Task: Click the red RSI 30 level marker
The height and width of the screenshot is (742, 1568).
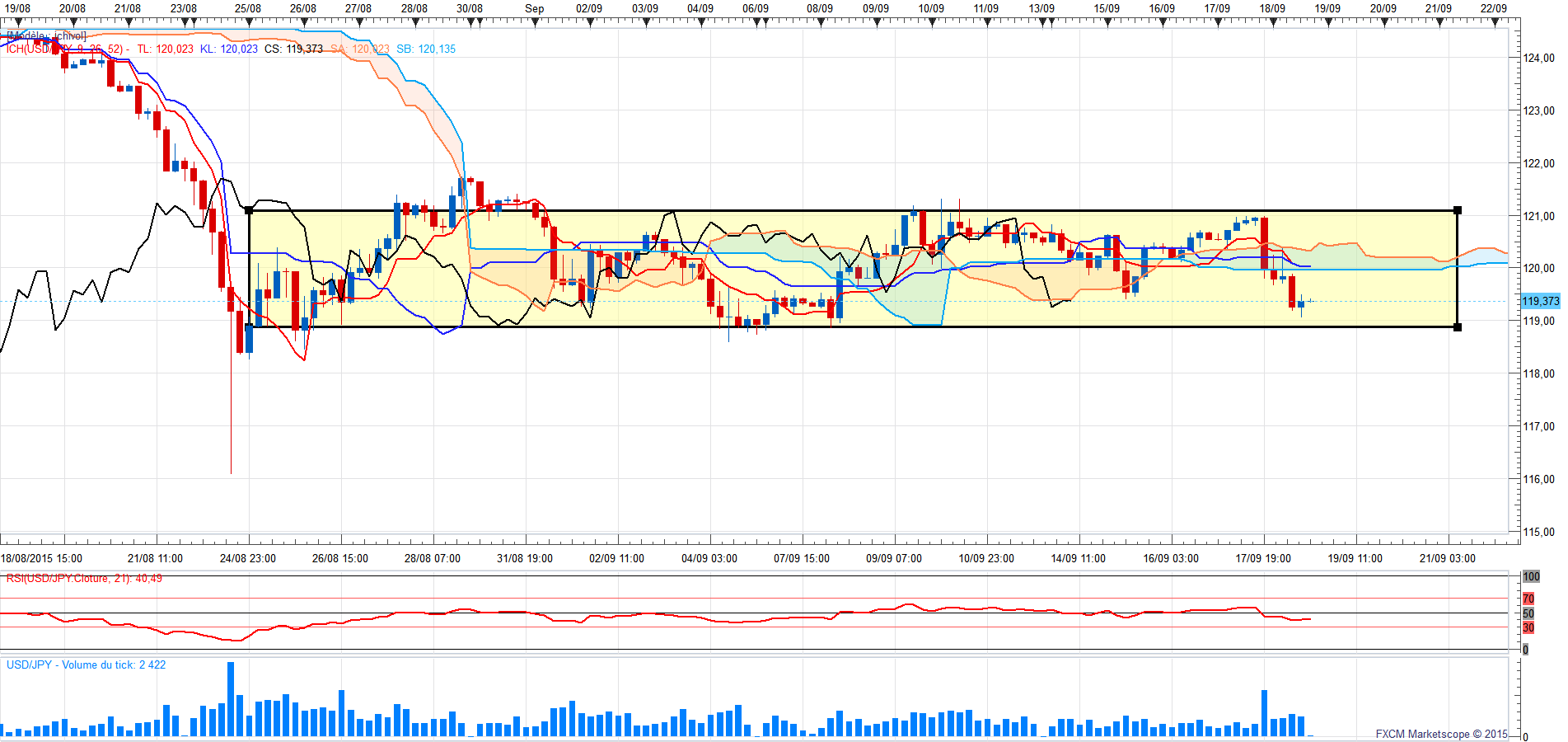Action: pos(1528,627)
